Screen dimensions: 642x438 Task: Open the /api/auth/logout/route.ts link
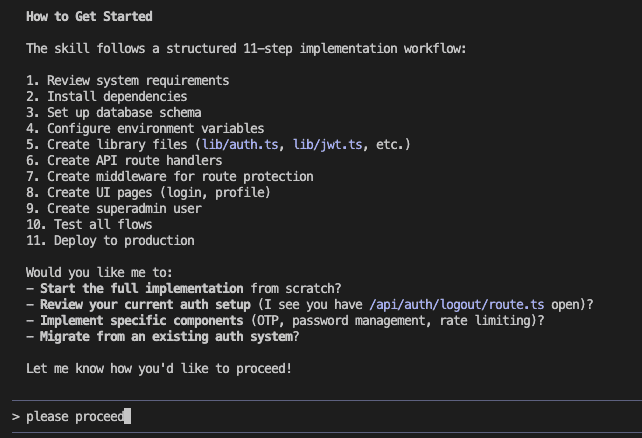[457, 305]
